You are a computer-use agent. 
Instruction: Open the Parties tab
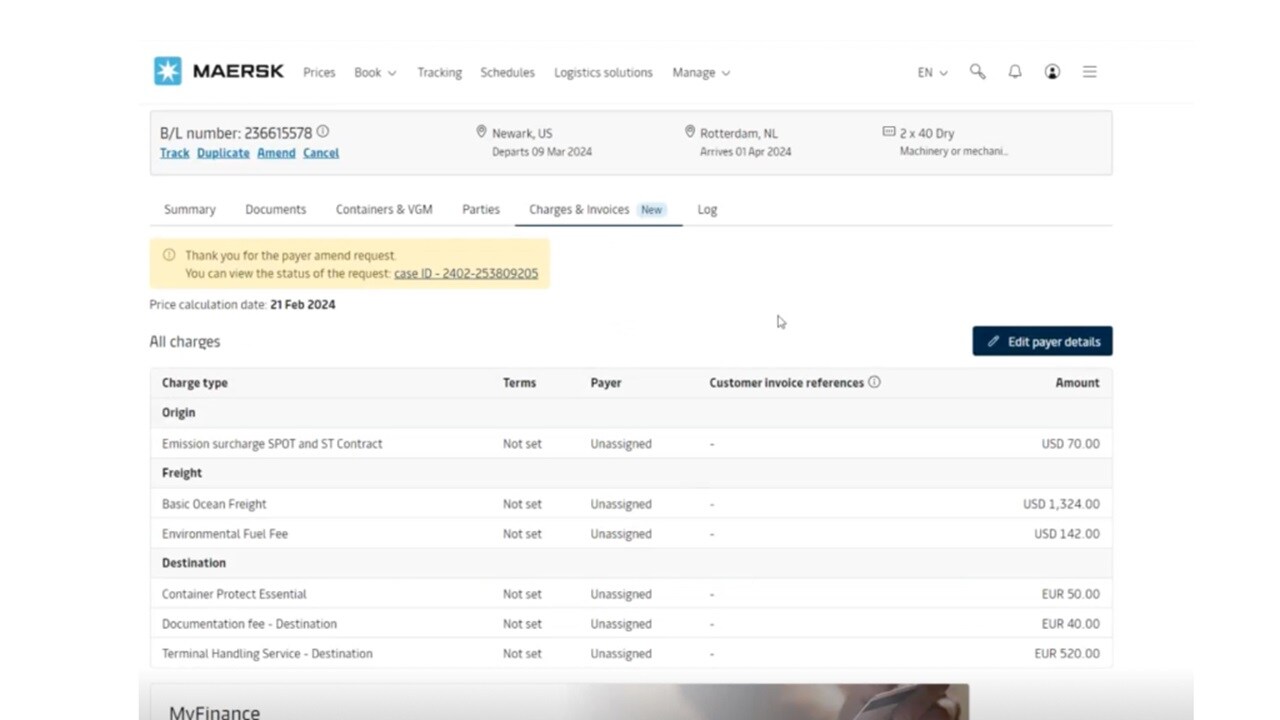[481, 210]
